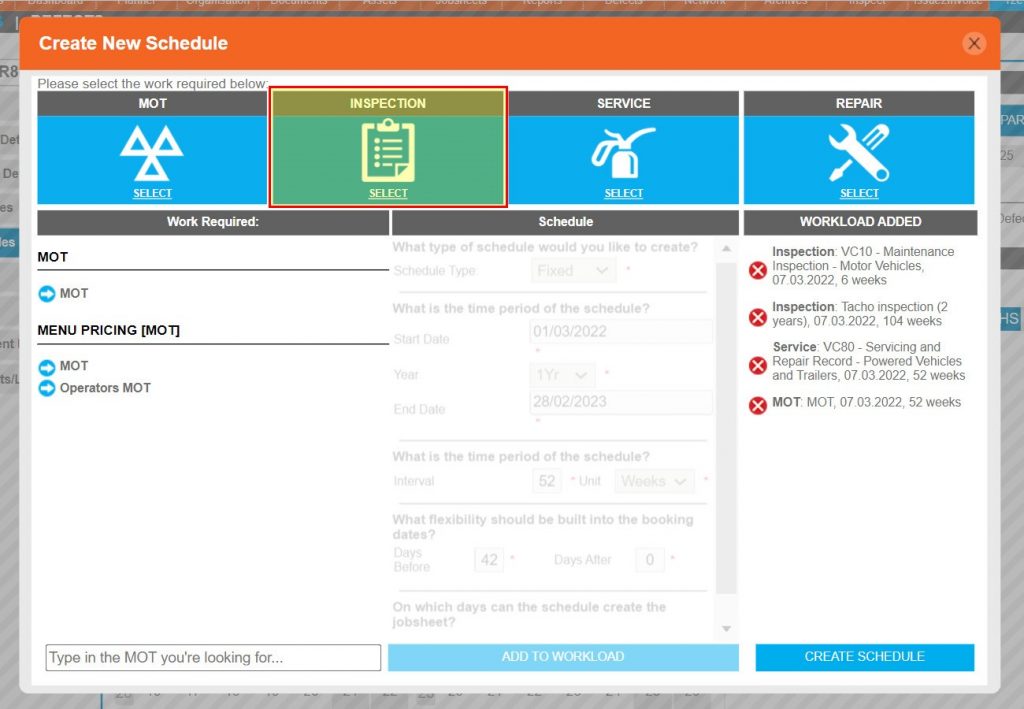
Task: Open the Unit dropdown showing Weeks
Action: pyautogui.click(x=654, y=481)
